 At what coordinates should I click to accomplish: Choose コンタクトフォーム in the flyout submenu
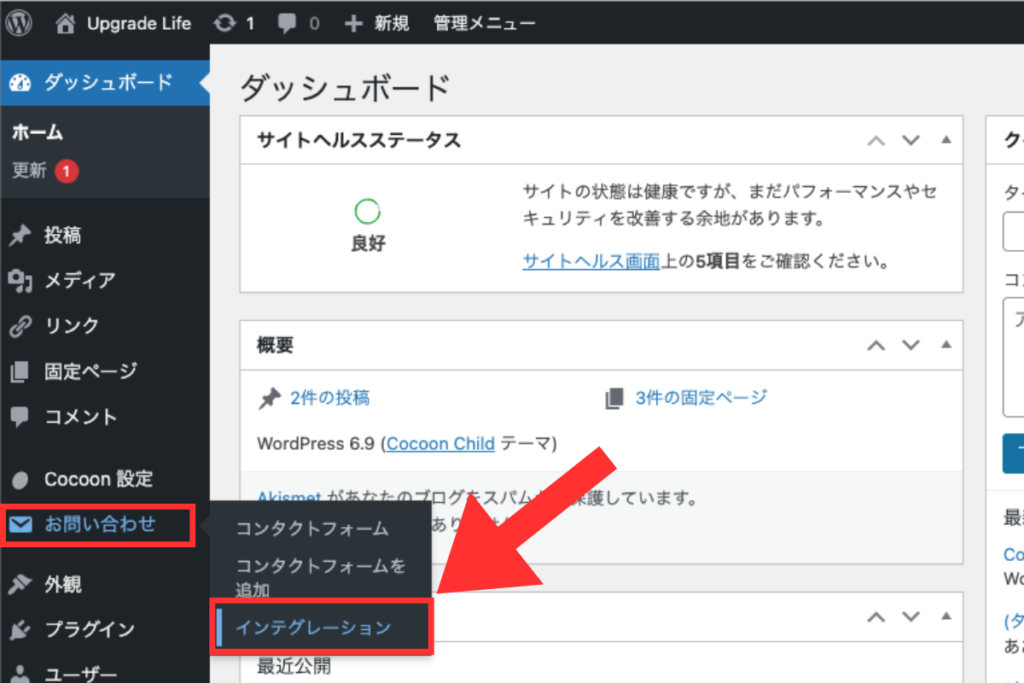coord(311,528)
